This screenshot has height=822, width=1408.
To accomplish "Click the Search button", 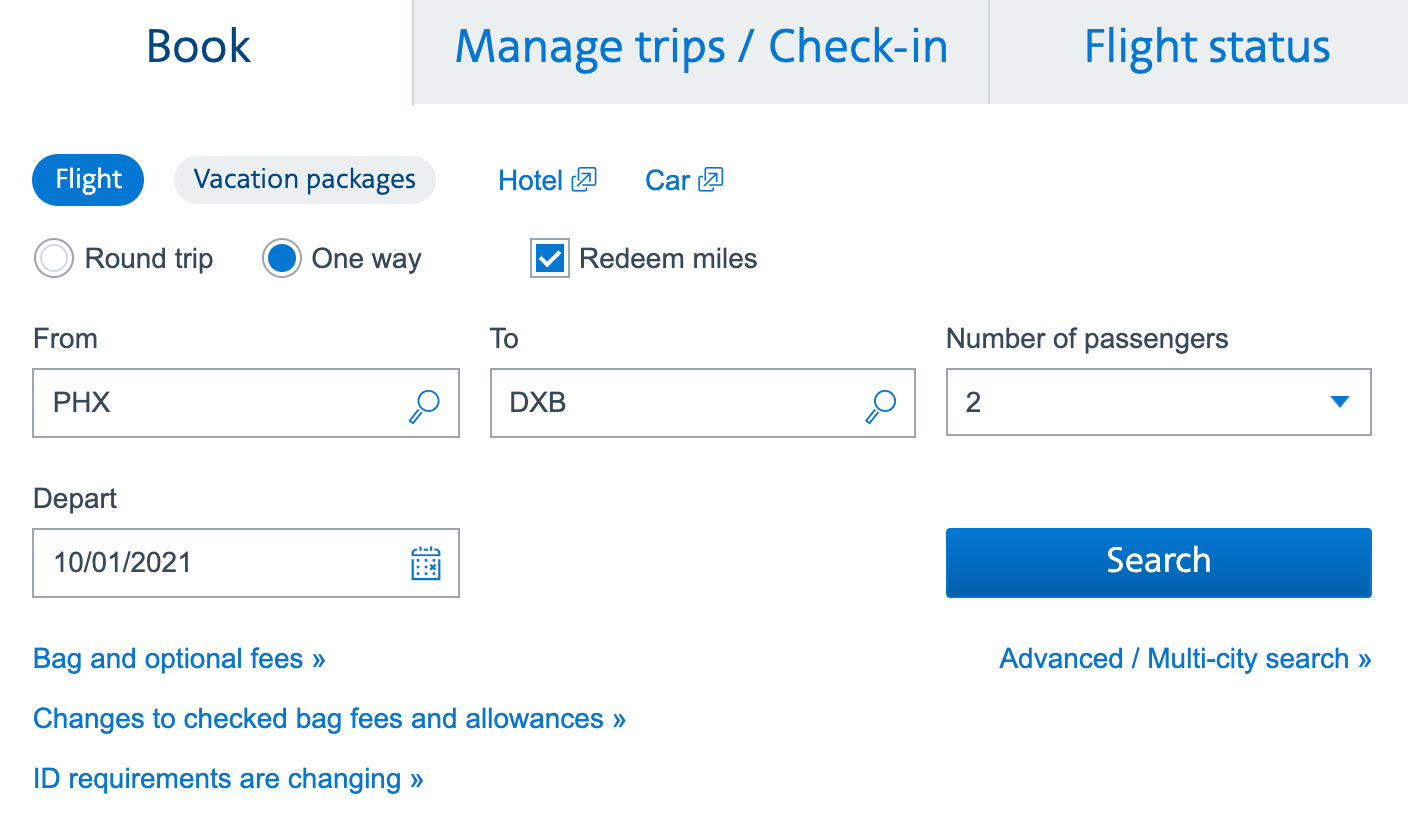I will coord(1158,561).
